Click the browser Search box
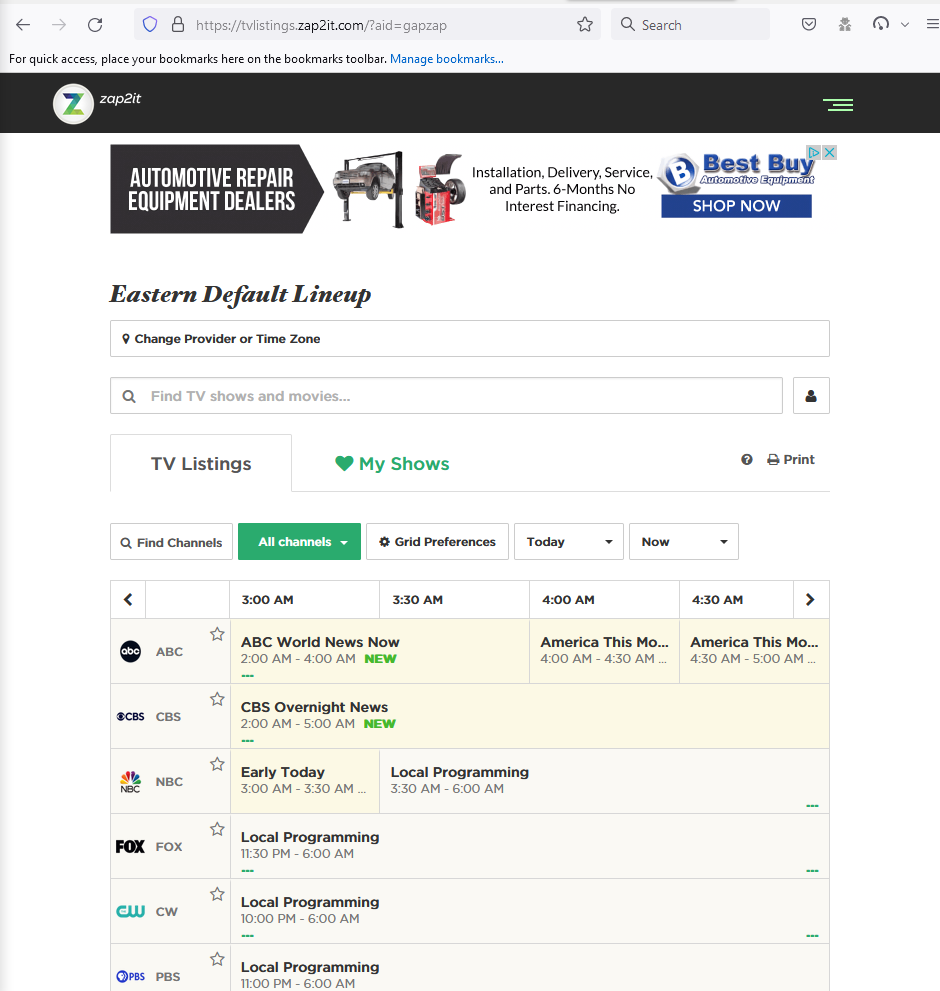Screen dimensions: 940x991 pos(690,25)
